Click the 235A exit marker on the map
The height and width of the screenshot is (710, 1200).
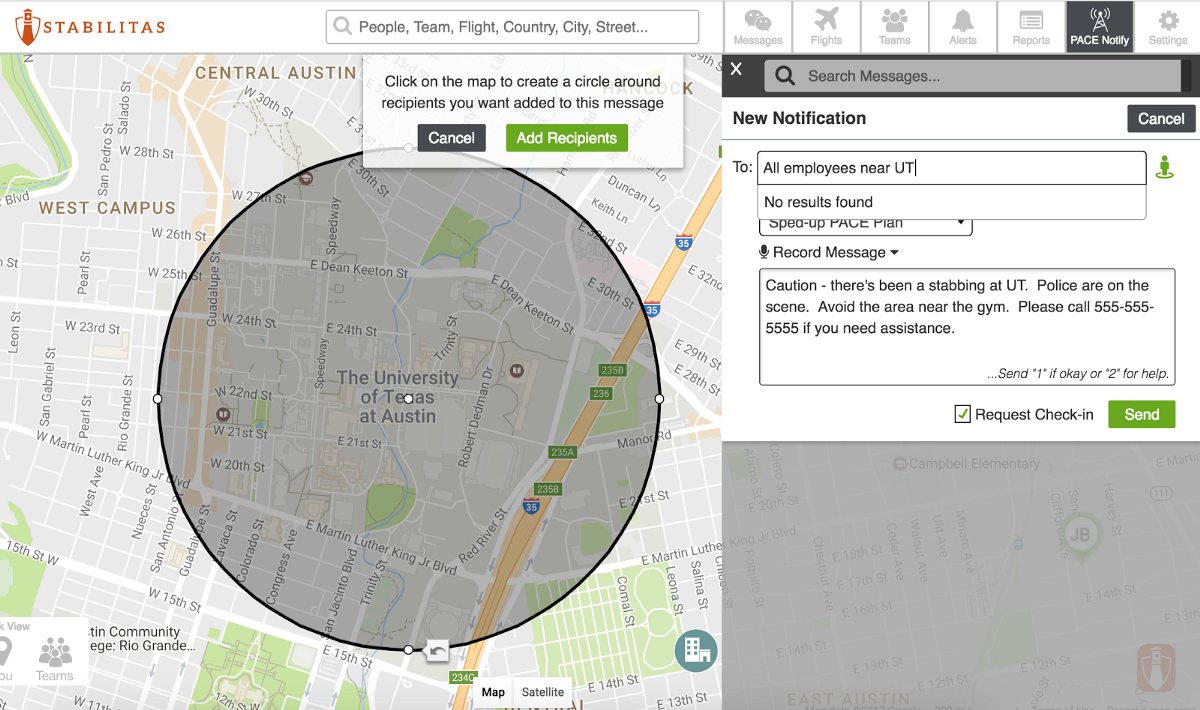563,452
